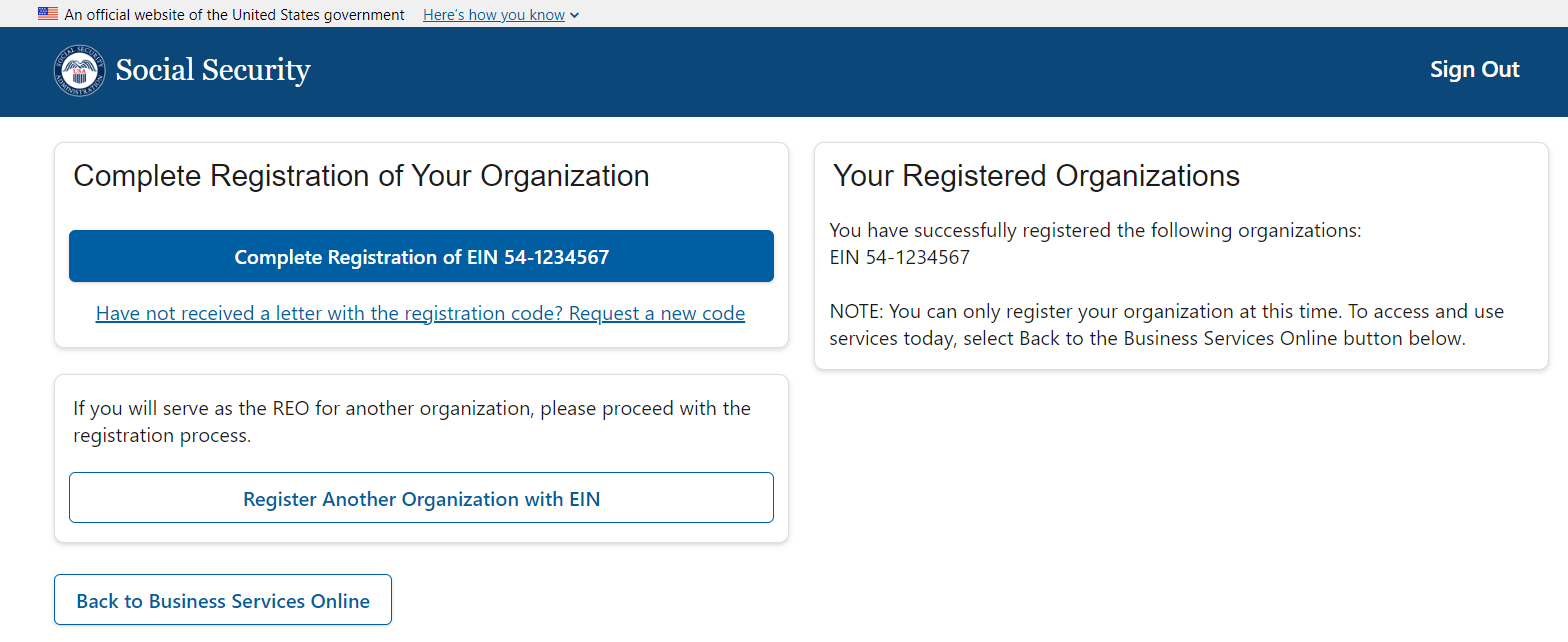The height and width of the screenshot is (642, 1568).
Task: Click the NOTE paragraph about registering organizations
Action: click(x=1167, y=325)
